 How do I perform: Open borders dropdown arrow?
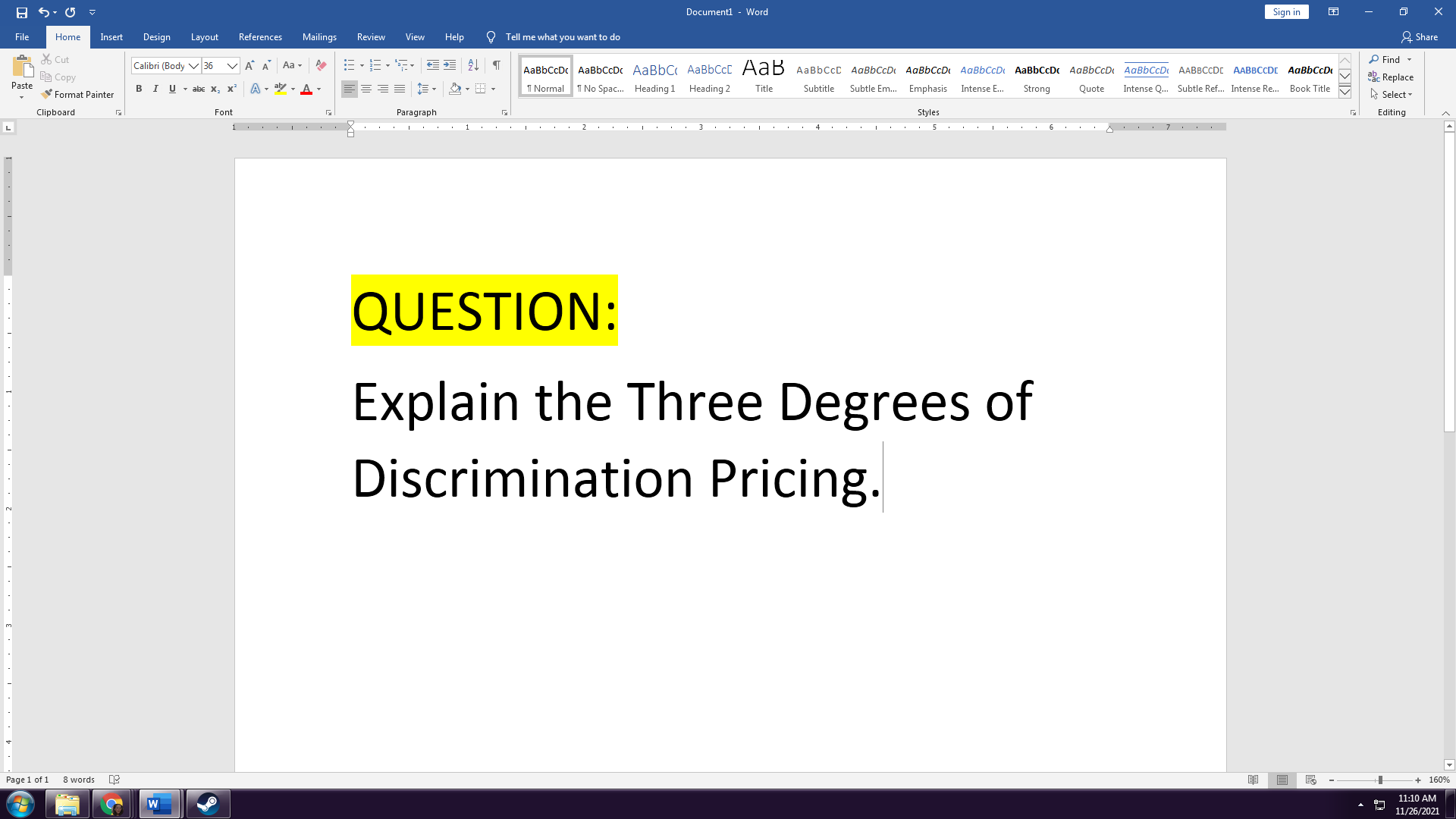tap(493, 89)
